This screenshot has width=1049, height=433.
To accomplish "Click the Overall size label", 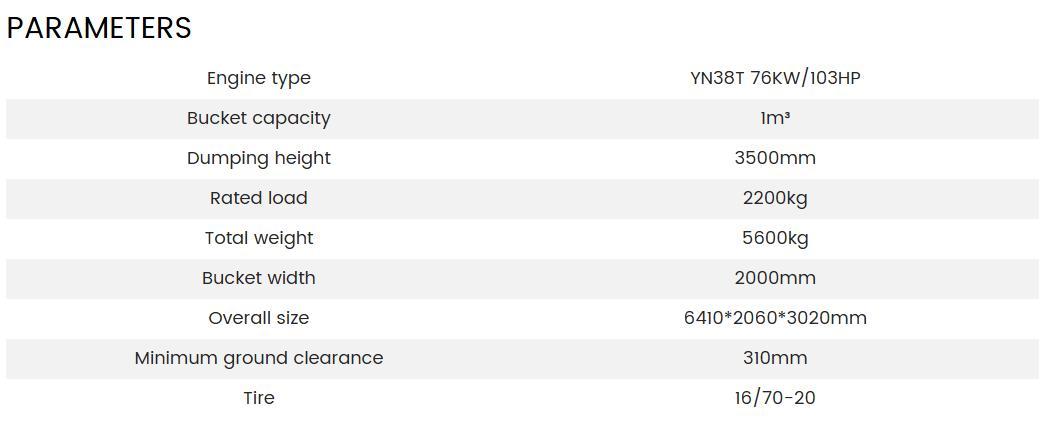I will point(258,318).
